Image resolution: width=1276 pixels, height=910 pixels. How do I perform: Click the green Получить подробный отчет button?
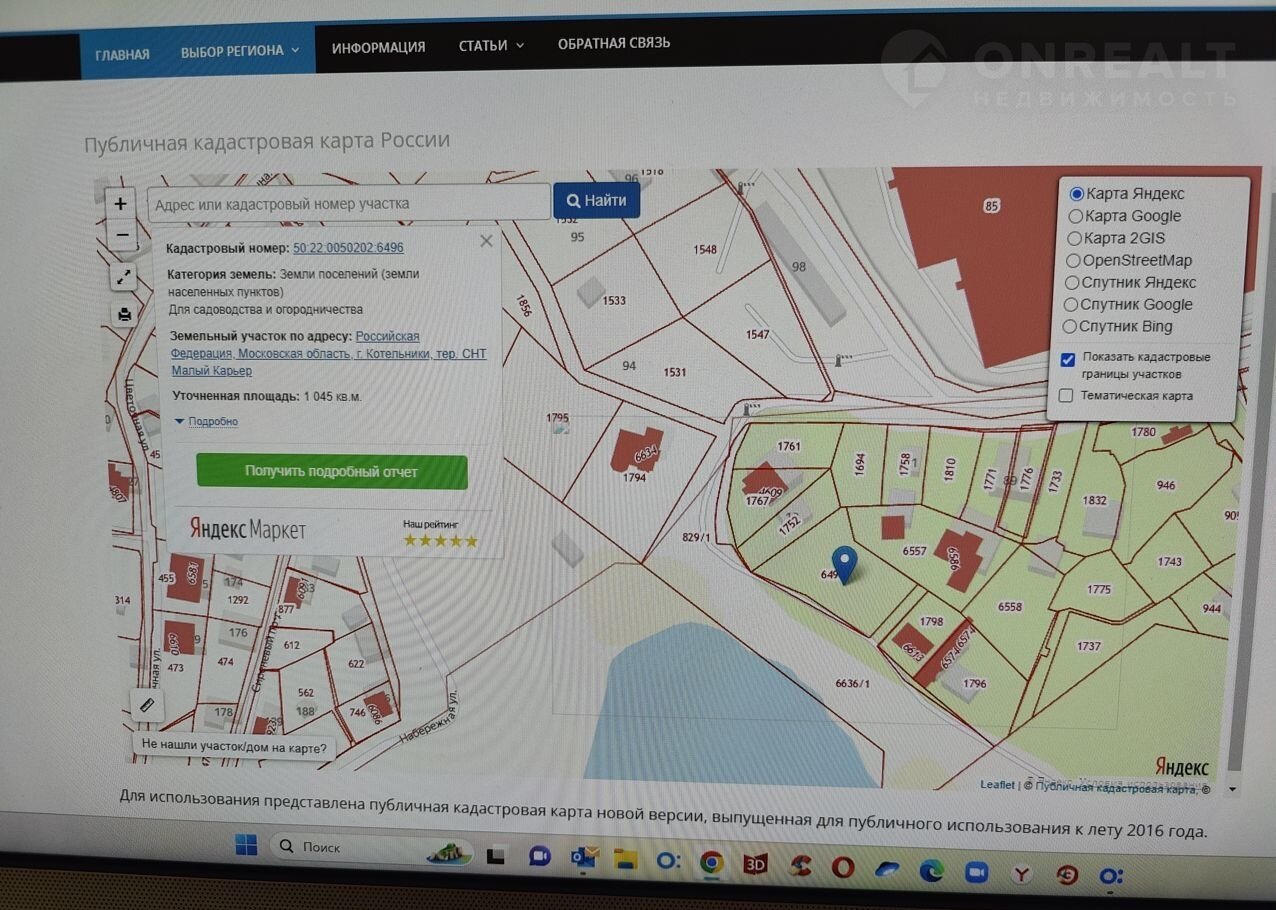pos(331,472)
